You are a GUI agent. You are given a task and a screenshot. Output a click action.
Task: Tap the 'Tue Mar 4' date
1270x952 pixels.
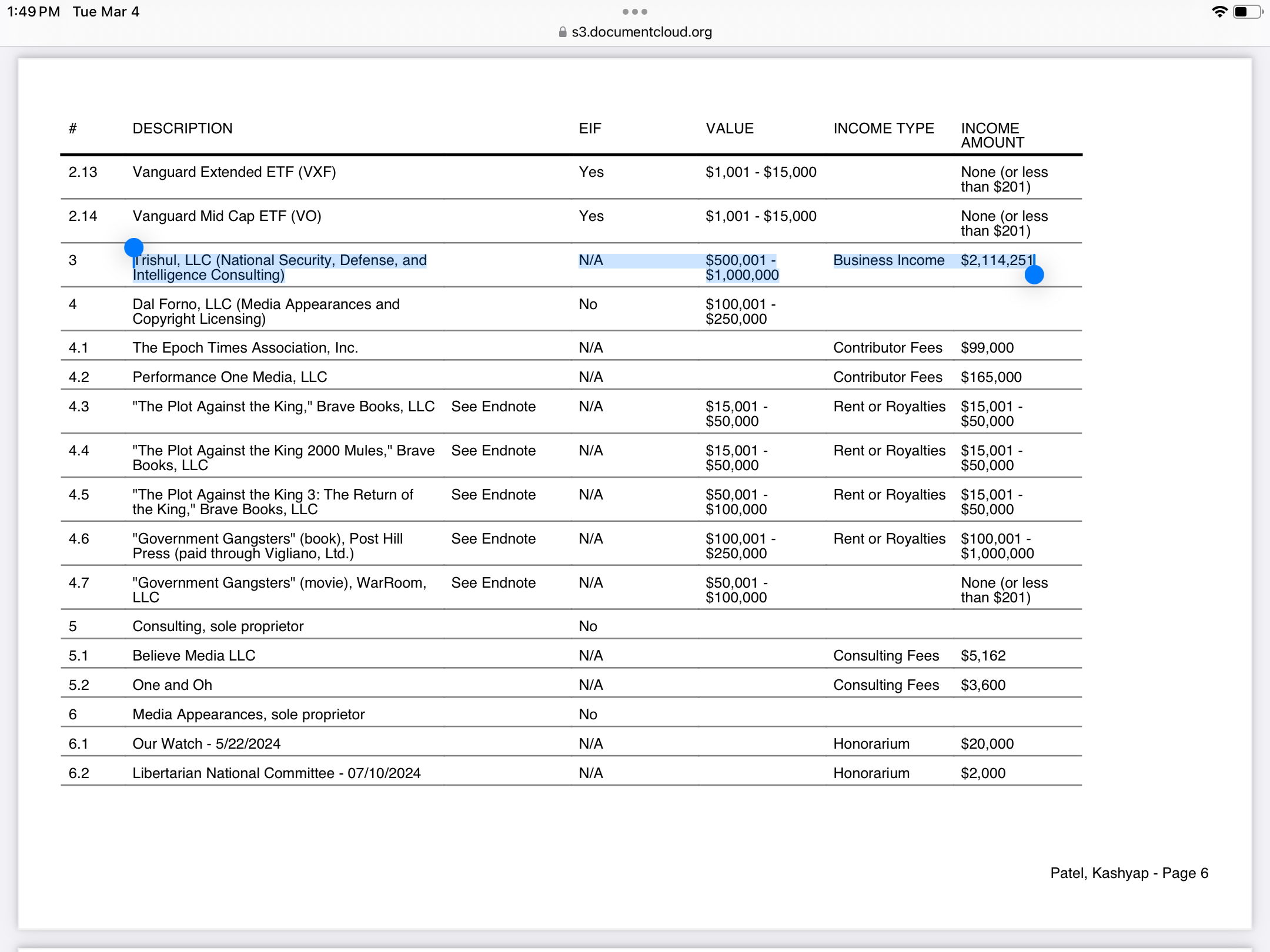click(x=106, y=12)
